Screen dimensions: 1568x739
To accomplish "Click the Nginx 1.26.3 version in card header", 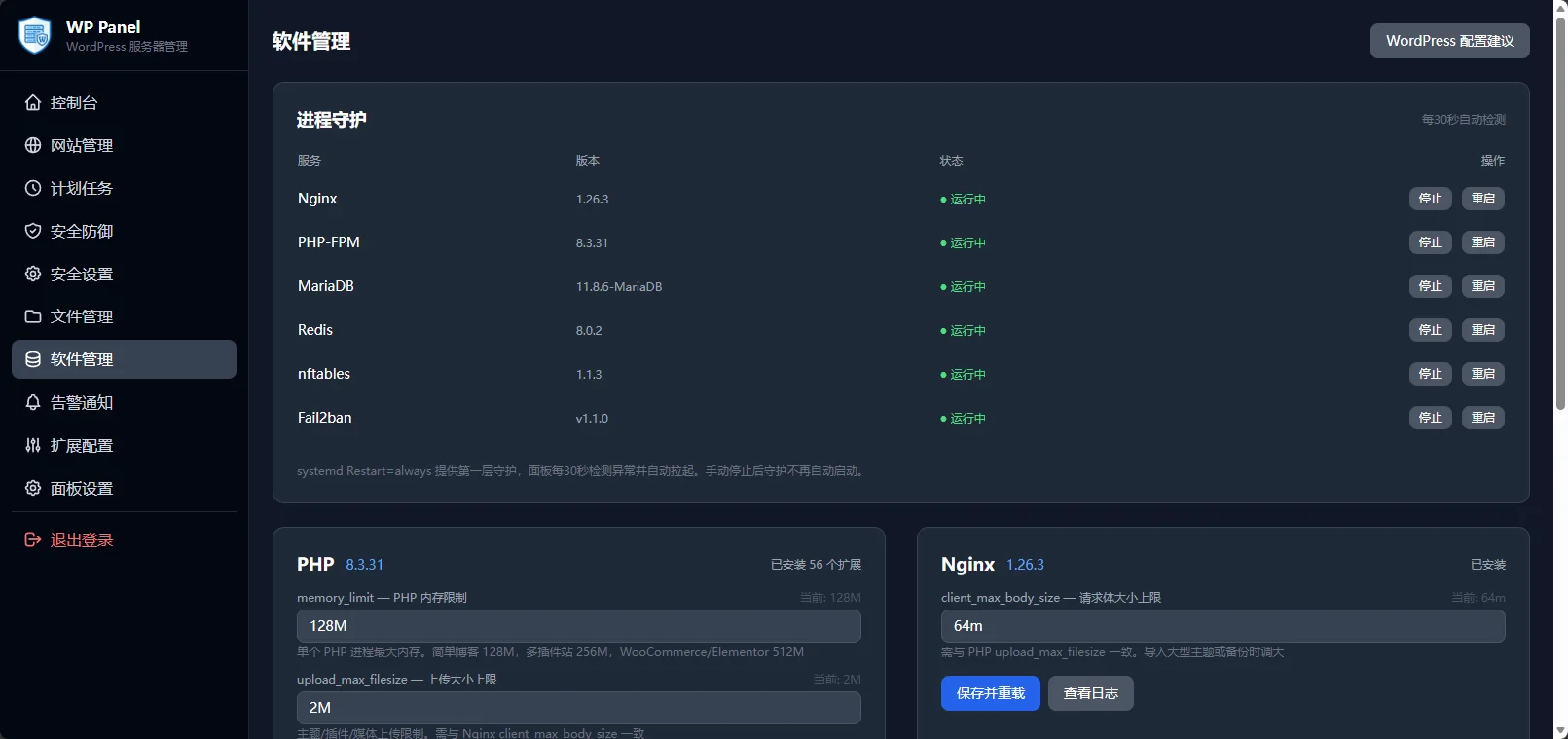I will (1025, 565).
